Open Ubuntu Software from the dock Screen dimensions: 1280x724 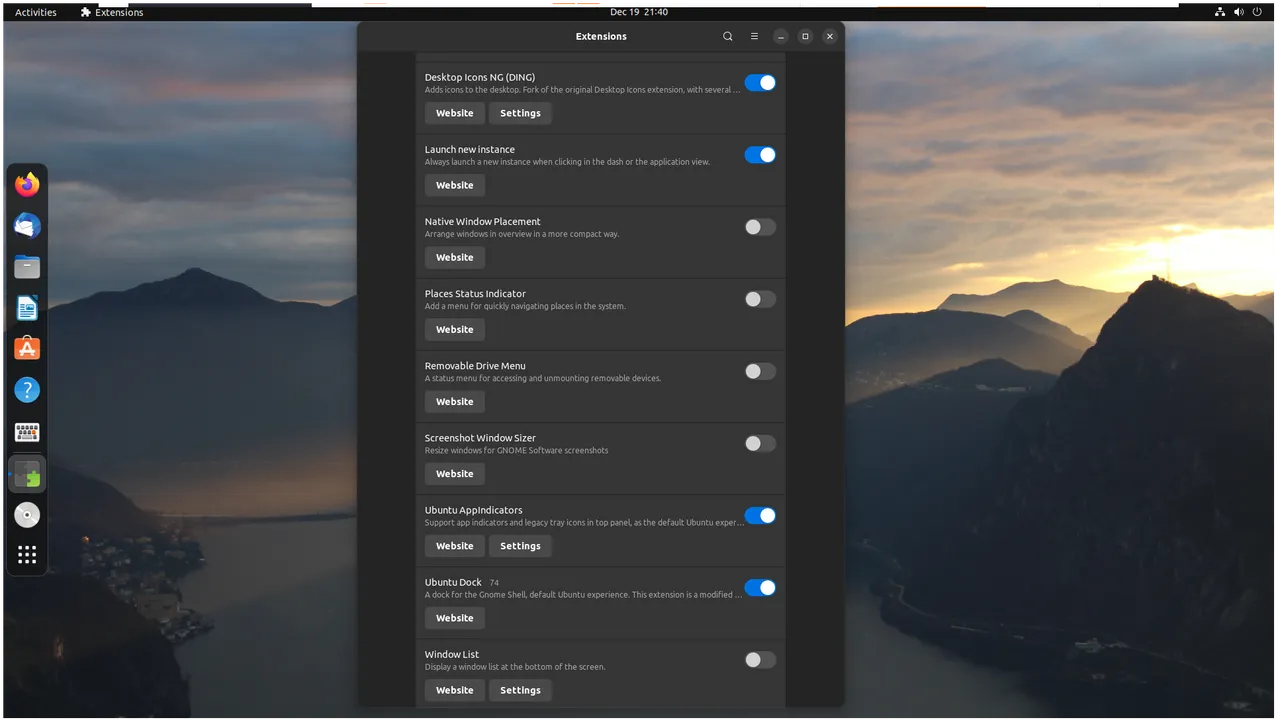click(x=27, y=349)
